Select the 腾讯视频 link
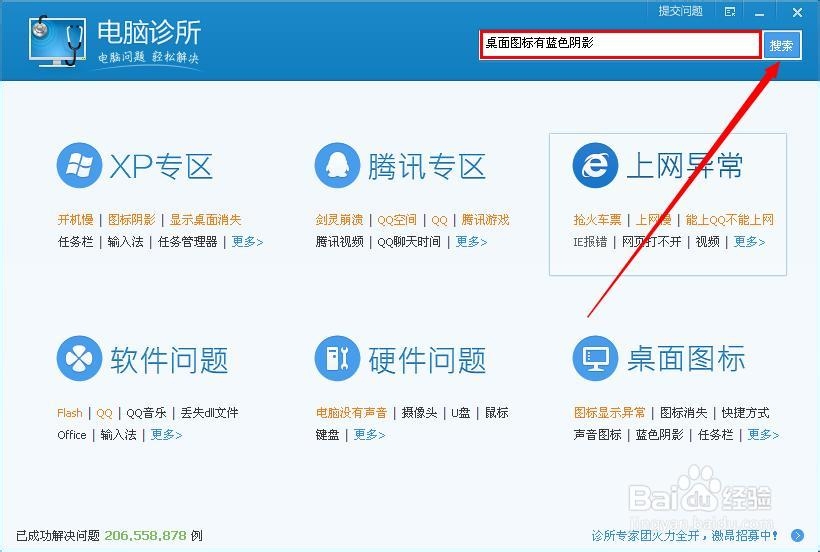 pos(339,242)
